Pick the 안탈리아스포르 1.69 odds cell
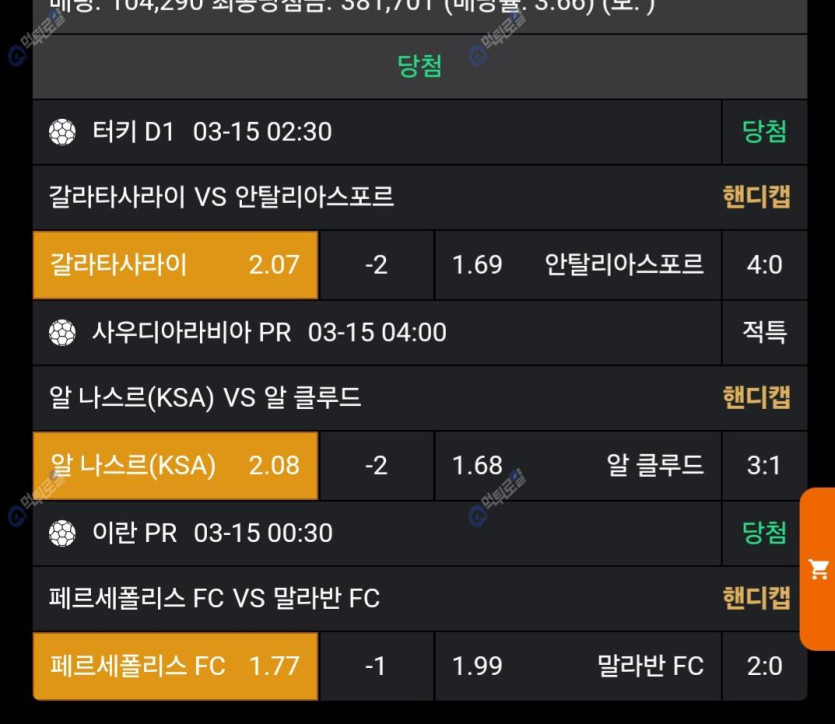Image resolution: width=835 pixels, height=724 pixels. (578, 265)
